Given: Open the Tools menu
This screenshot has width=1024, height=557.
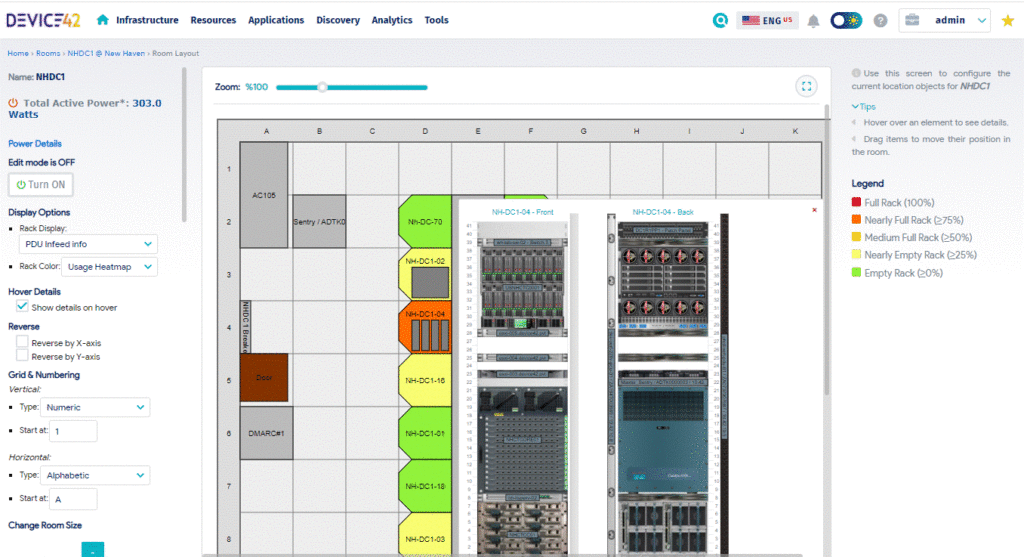Looking at the screenshot, I should 436,20.
